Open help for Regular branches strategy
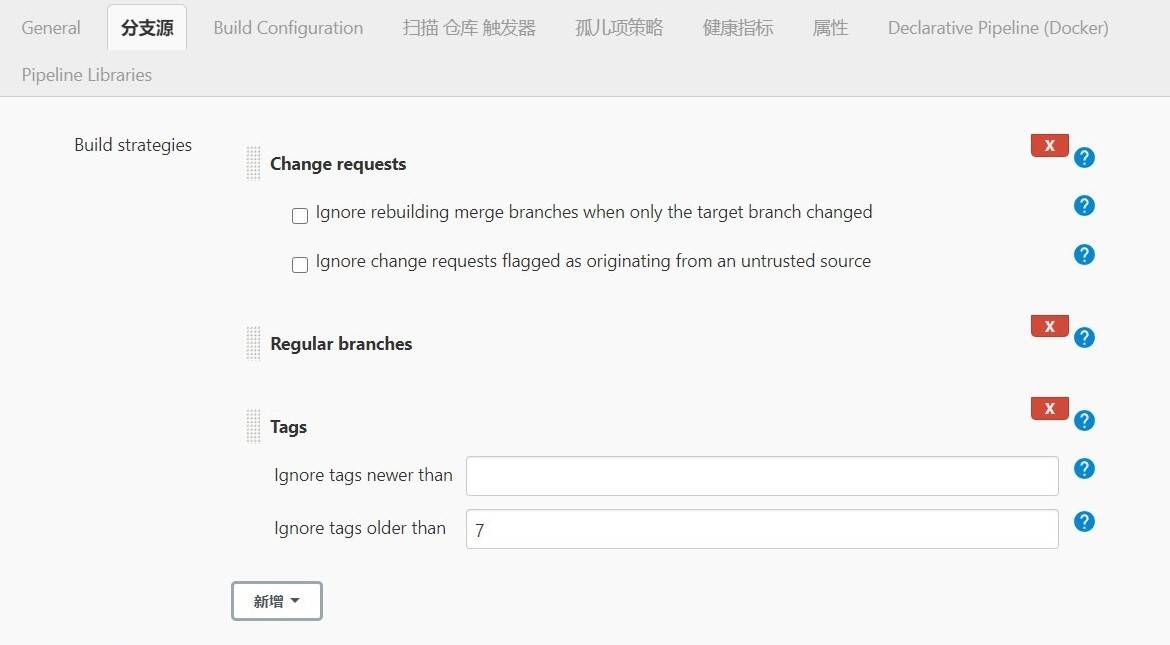Viewport: 1170px width, 645px height. pyautogui.click(x=1084, y=338)
